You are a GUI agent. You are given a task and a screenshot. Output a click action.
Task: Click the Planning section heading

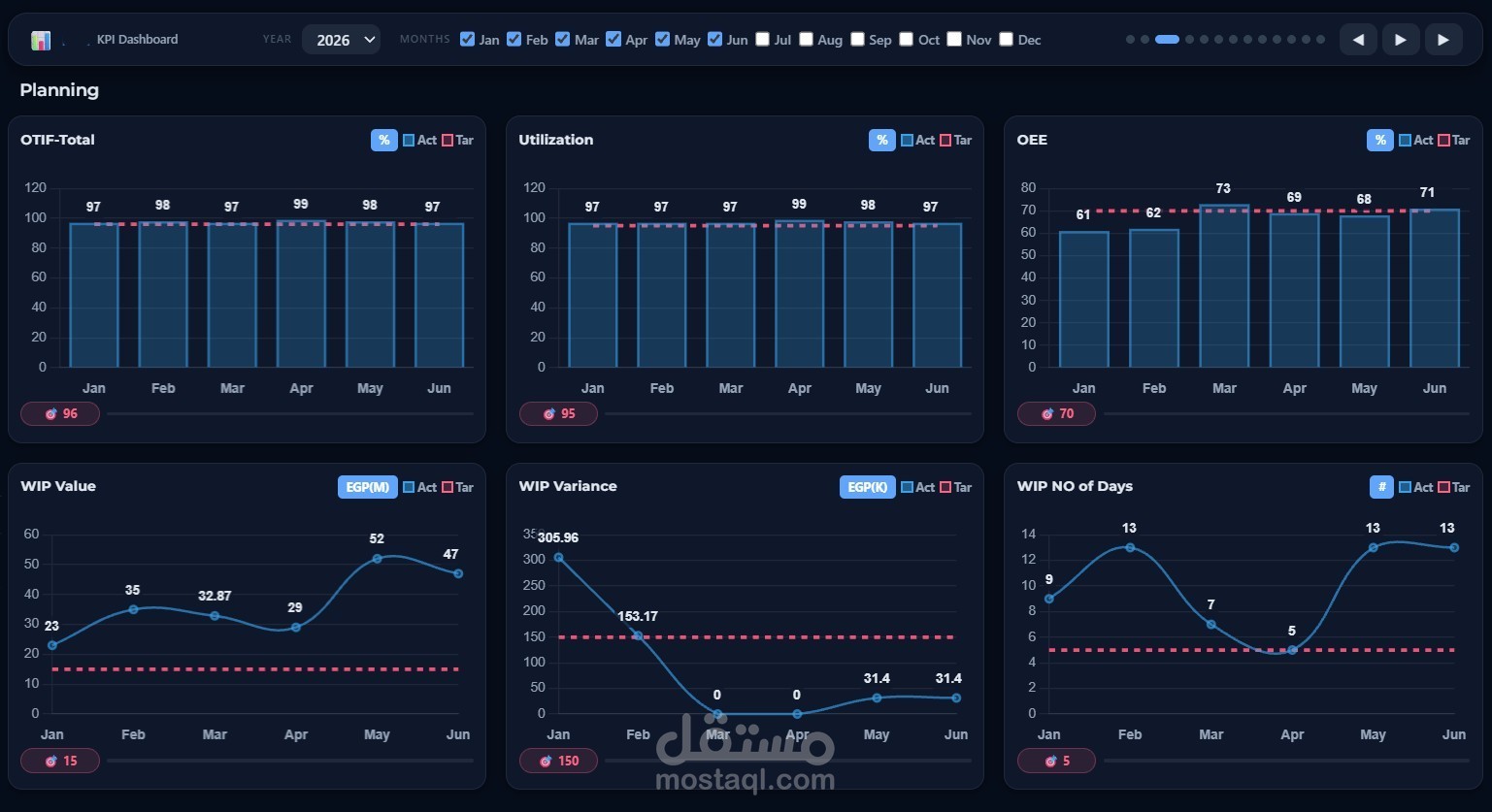click(59, 90)
